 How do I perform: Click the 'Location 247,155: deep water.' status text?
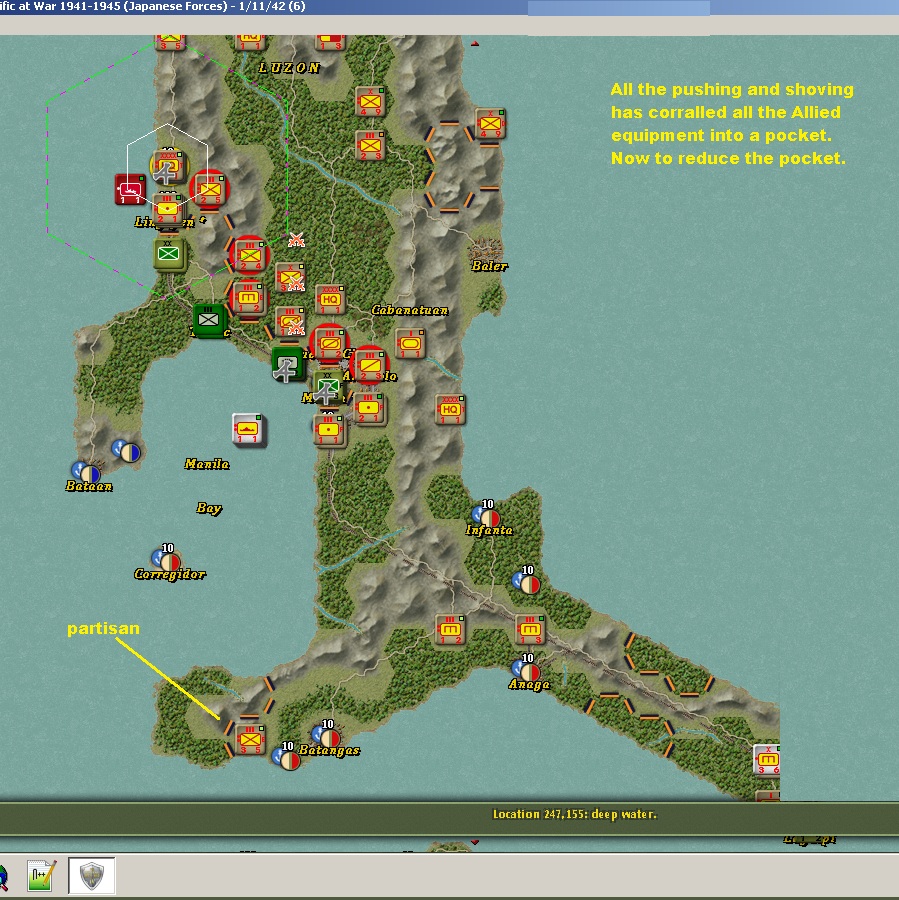point(575,814)
